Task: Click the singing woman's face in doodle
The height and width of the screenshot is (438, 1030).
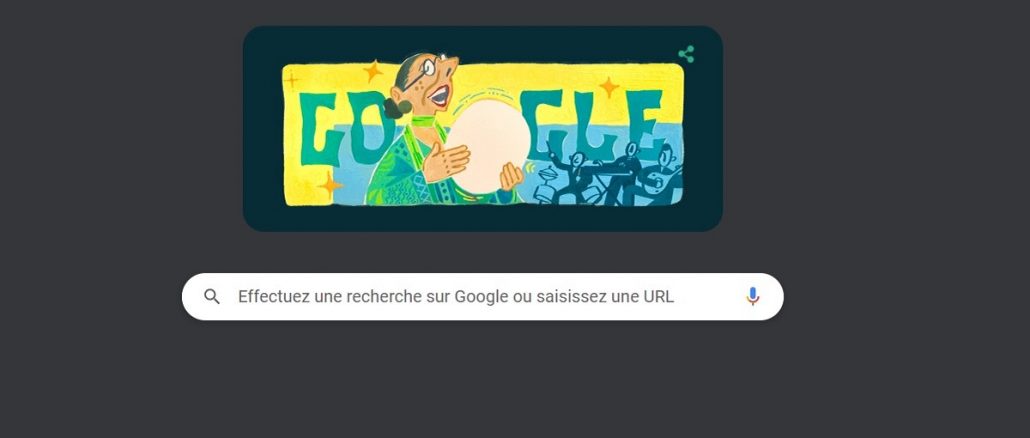Action: [x=436, y=82]
